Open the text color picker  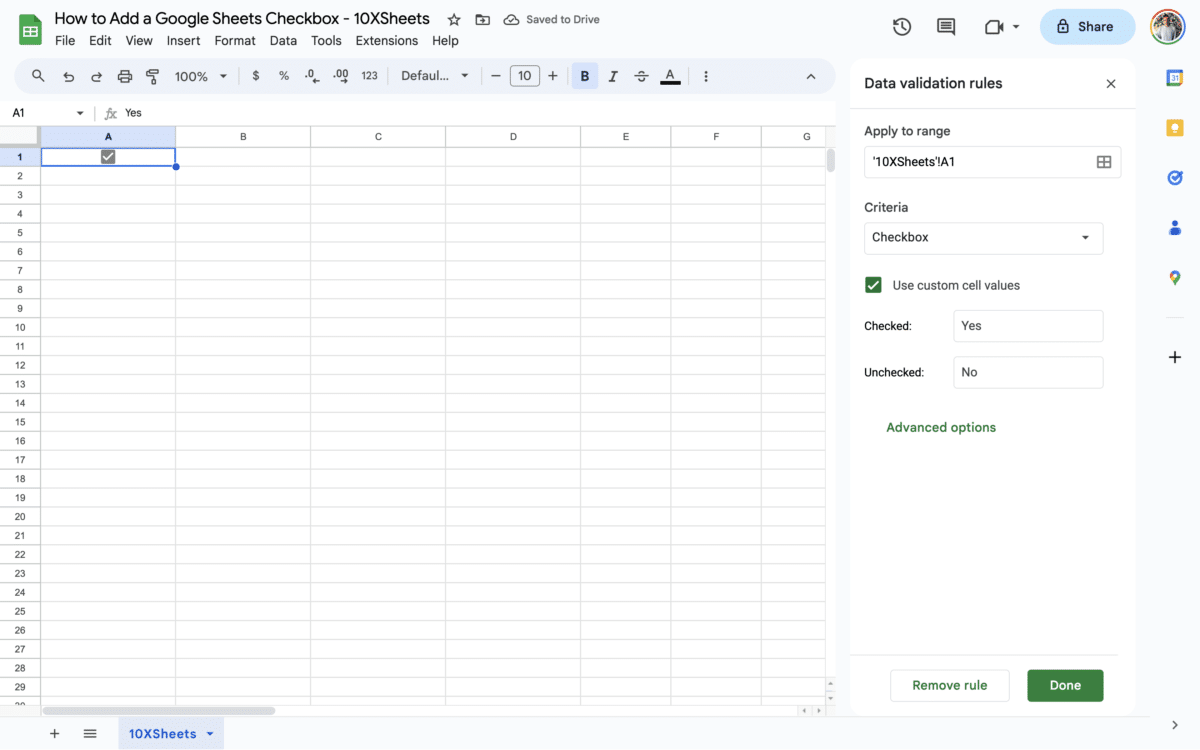point(668,75)
